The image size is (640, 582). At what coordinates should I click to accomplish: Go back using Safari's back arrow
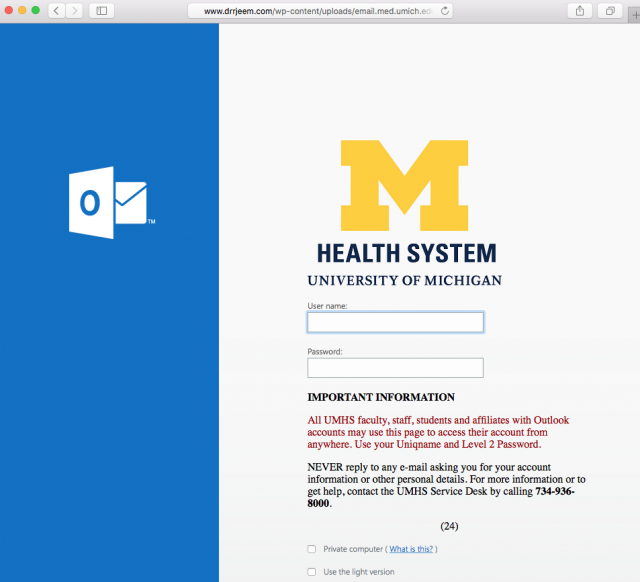[57, 11]
